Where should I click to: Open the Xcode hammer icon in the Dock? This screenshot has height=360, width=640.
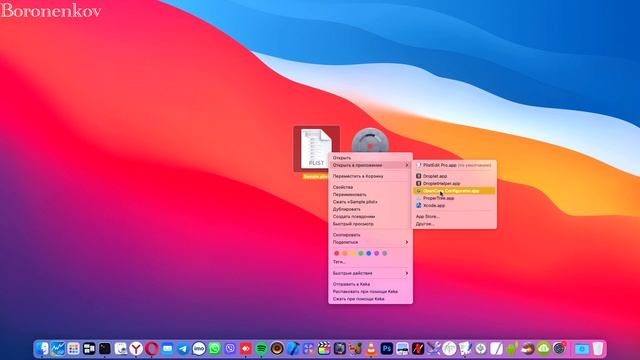click(293, 349)
